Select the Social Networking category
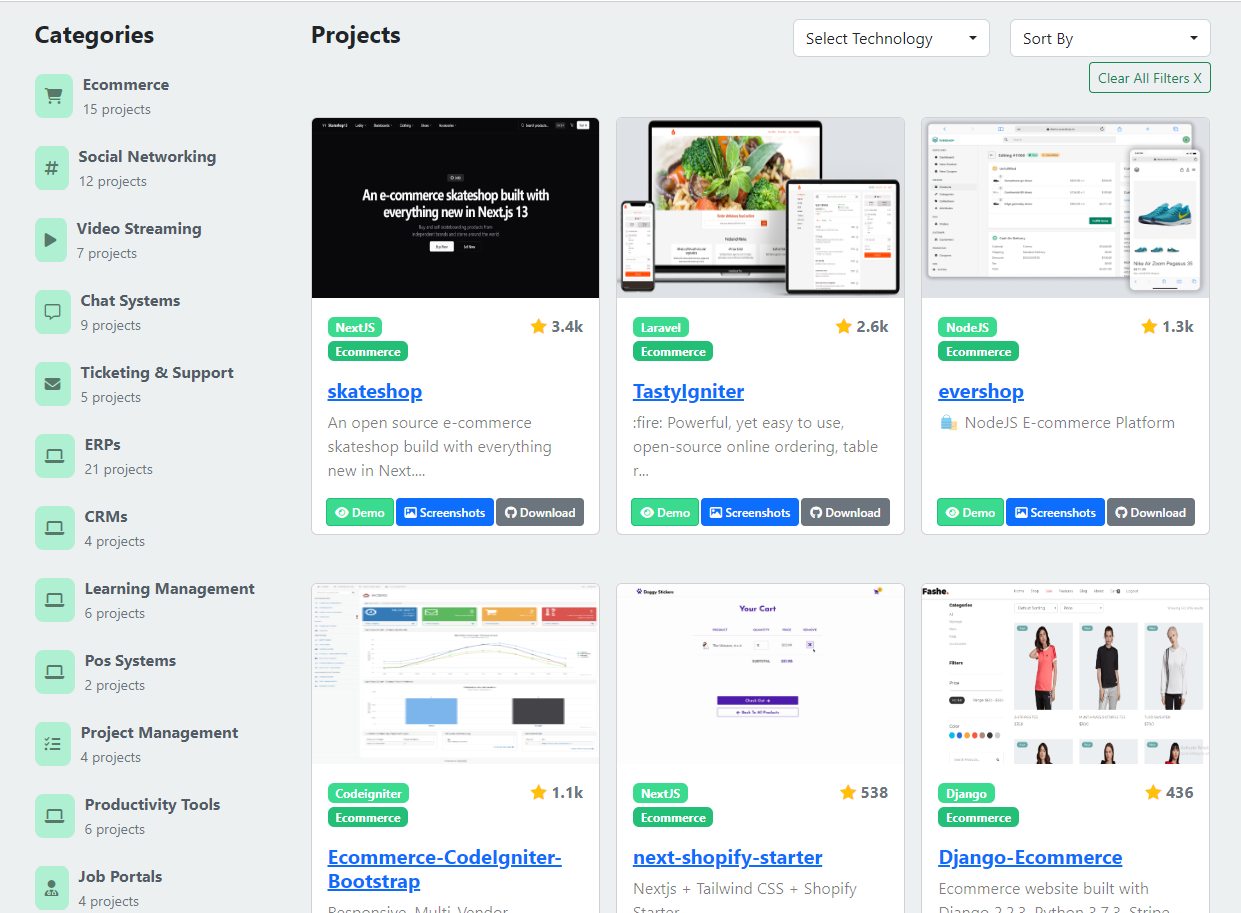This screenshot has width=1241, height=913. [x=147, y=157]
